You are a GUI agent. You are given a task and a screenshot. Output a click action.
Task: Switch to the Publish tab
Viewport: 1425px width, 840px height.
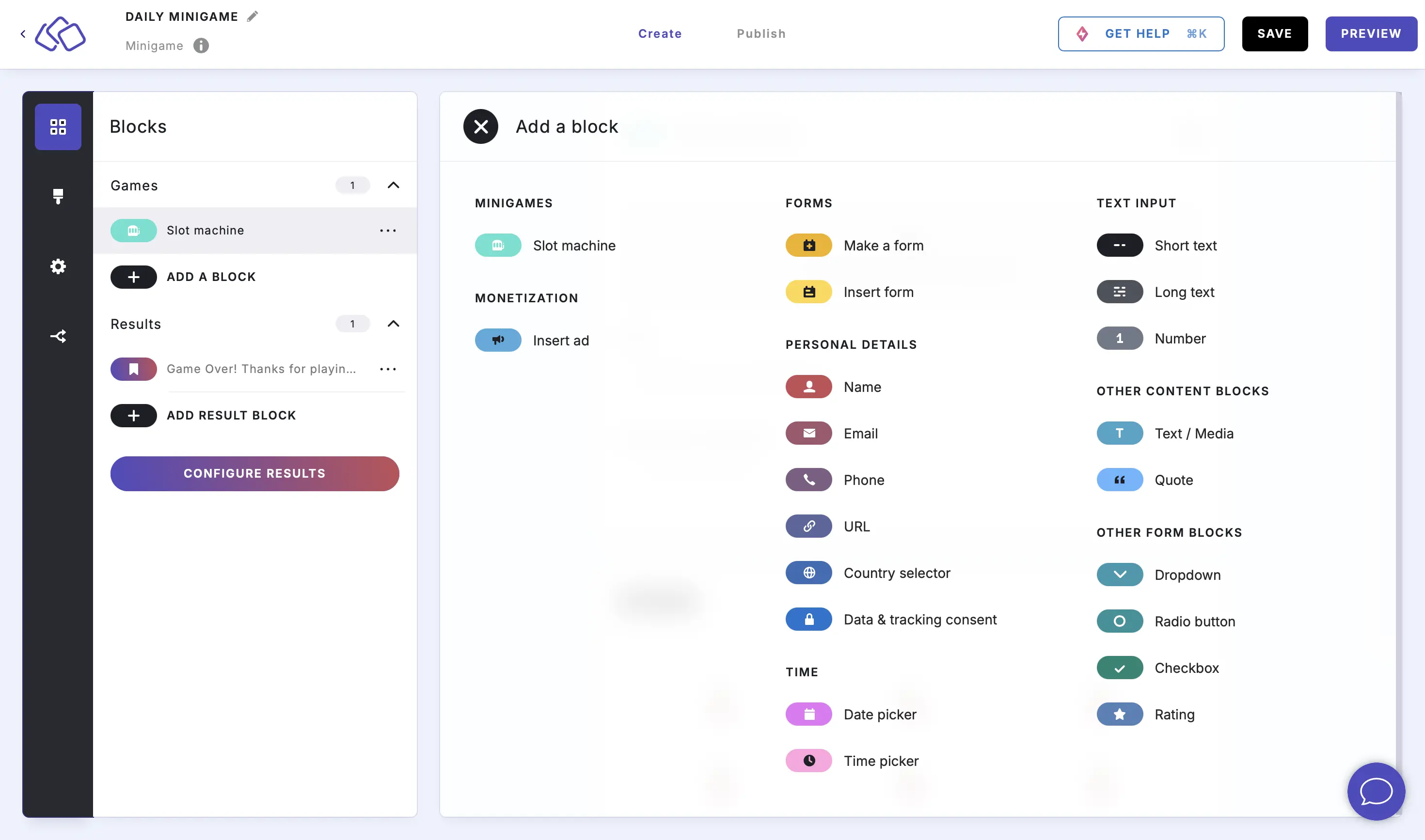761,33
